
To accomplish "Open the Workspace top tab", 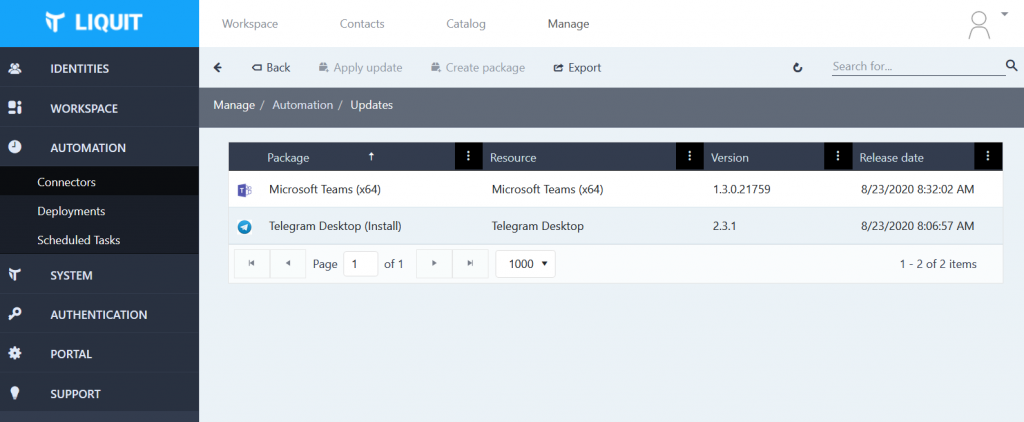I will pos(250,24).
